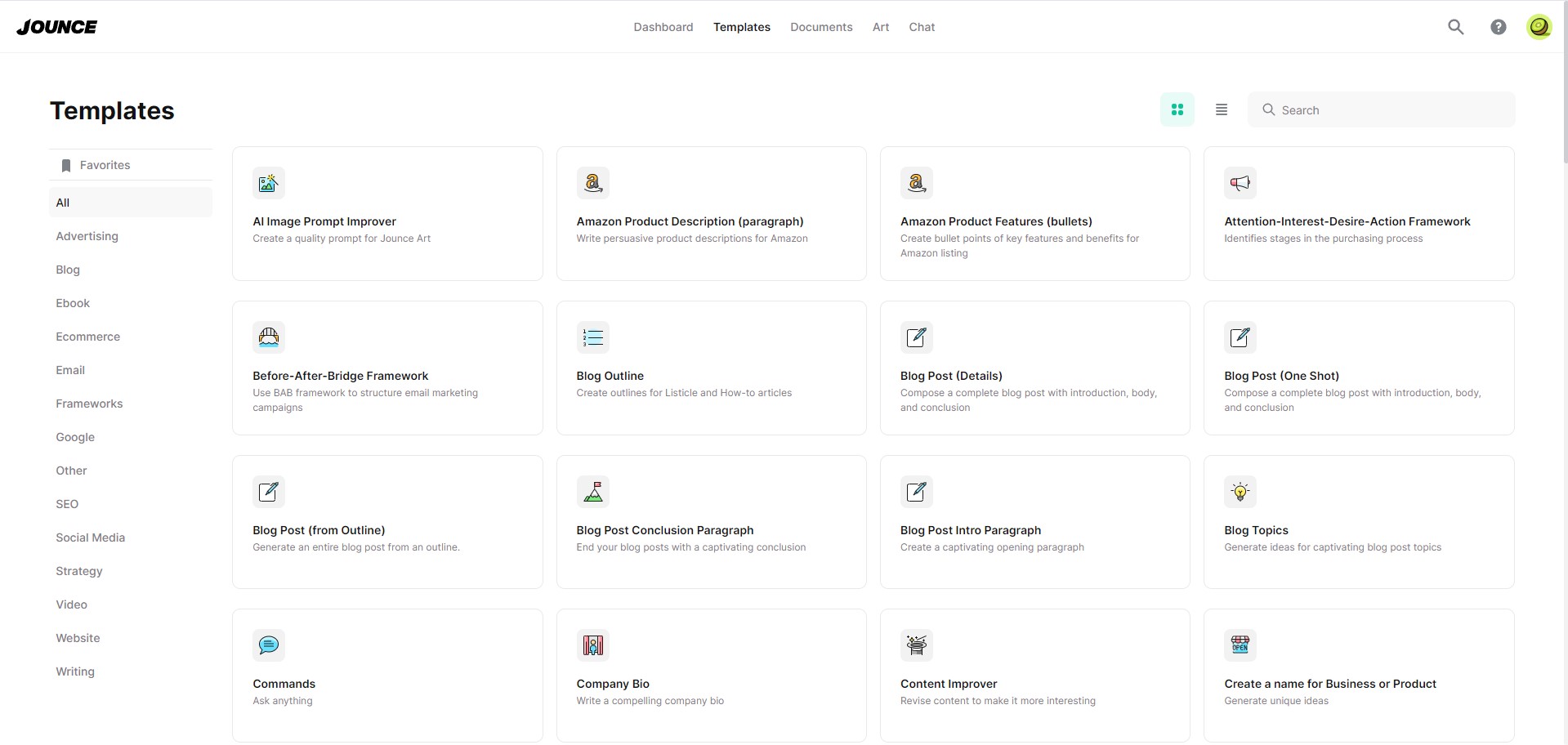
Task: Open Blog Outline template title
Action: pos(610,376)
